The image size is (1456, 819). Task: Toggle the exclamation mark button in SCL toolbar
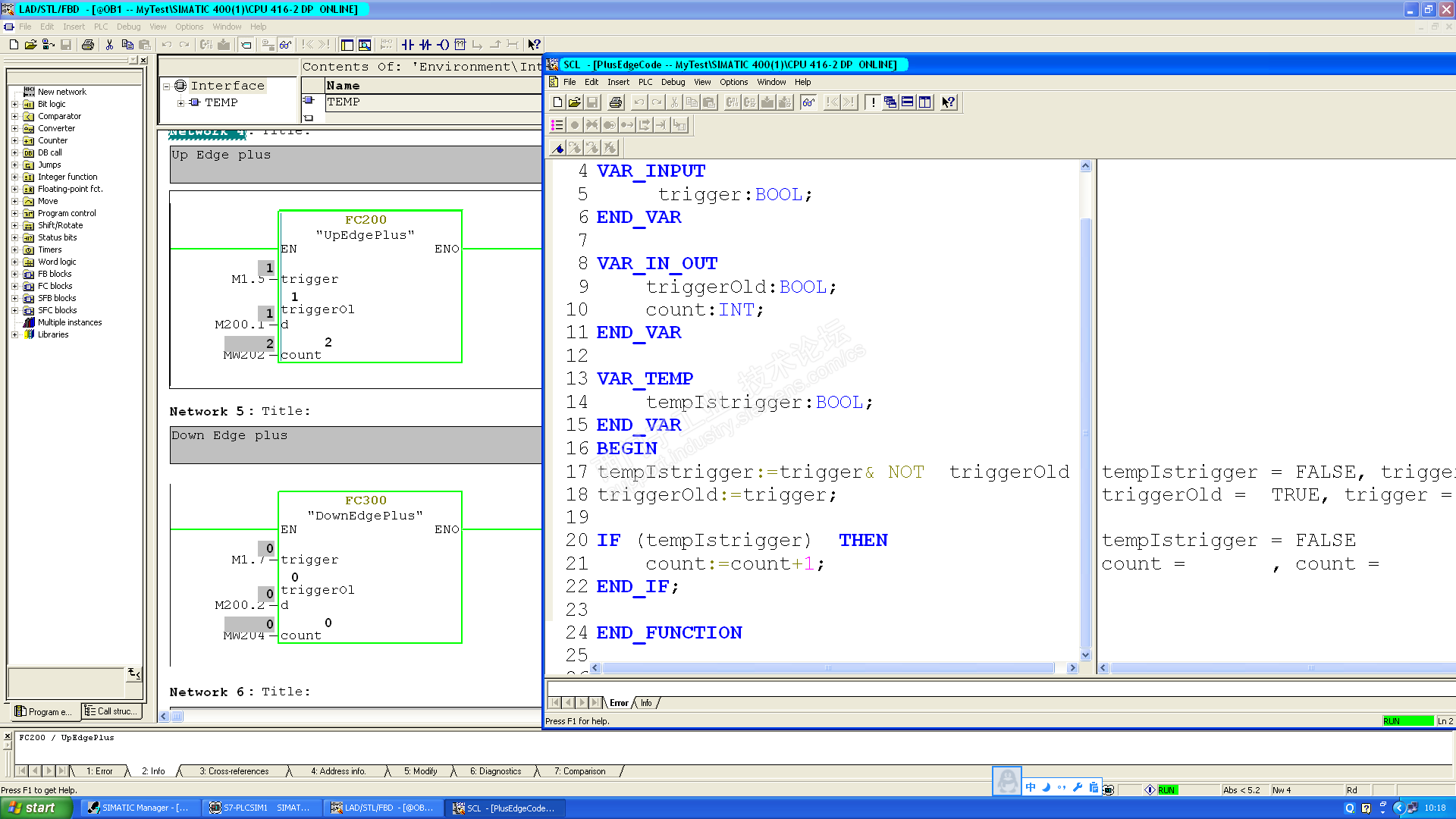[x=873, y=102]
